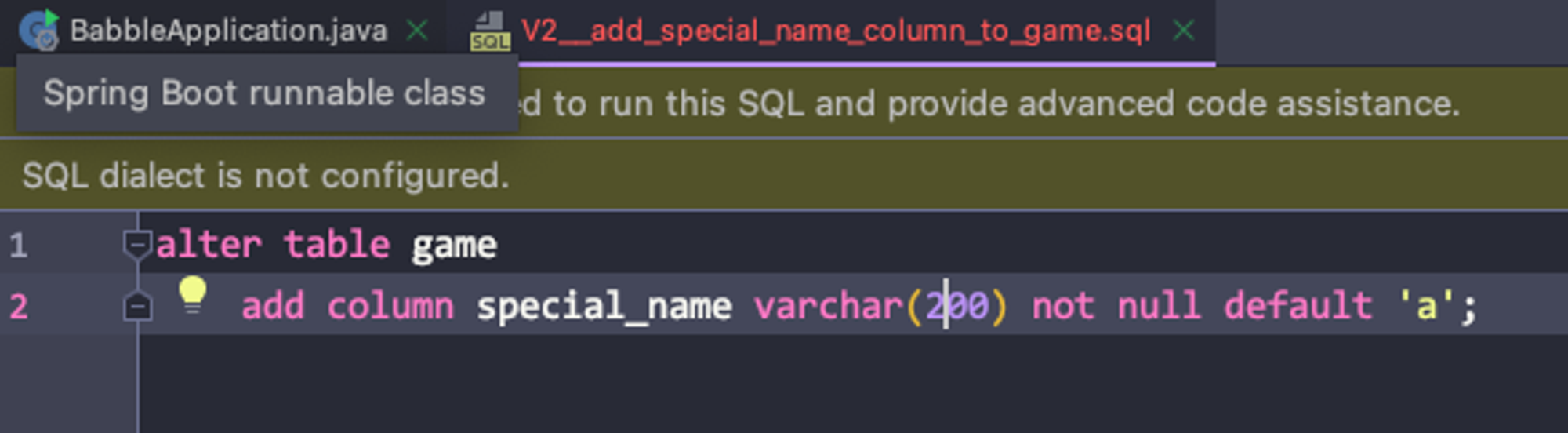1568x433 pixels.
Task: Click the 'a' string literal
Action: coord(1427,306)
